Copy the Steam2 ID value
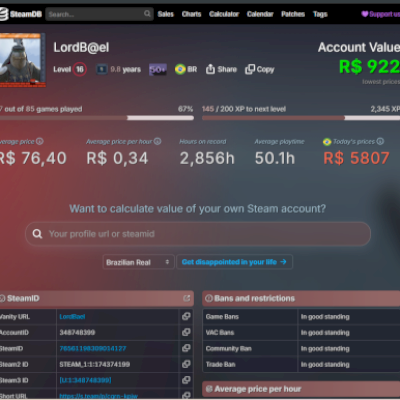This screenshot has height=400, width=400. (186, 364)
